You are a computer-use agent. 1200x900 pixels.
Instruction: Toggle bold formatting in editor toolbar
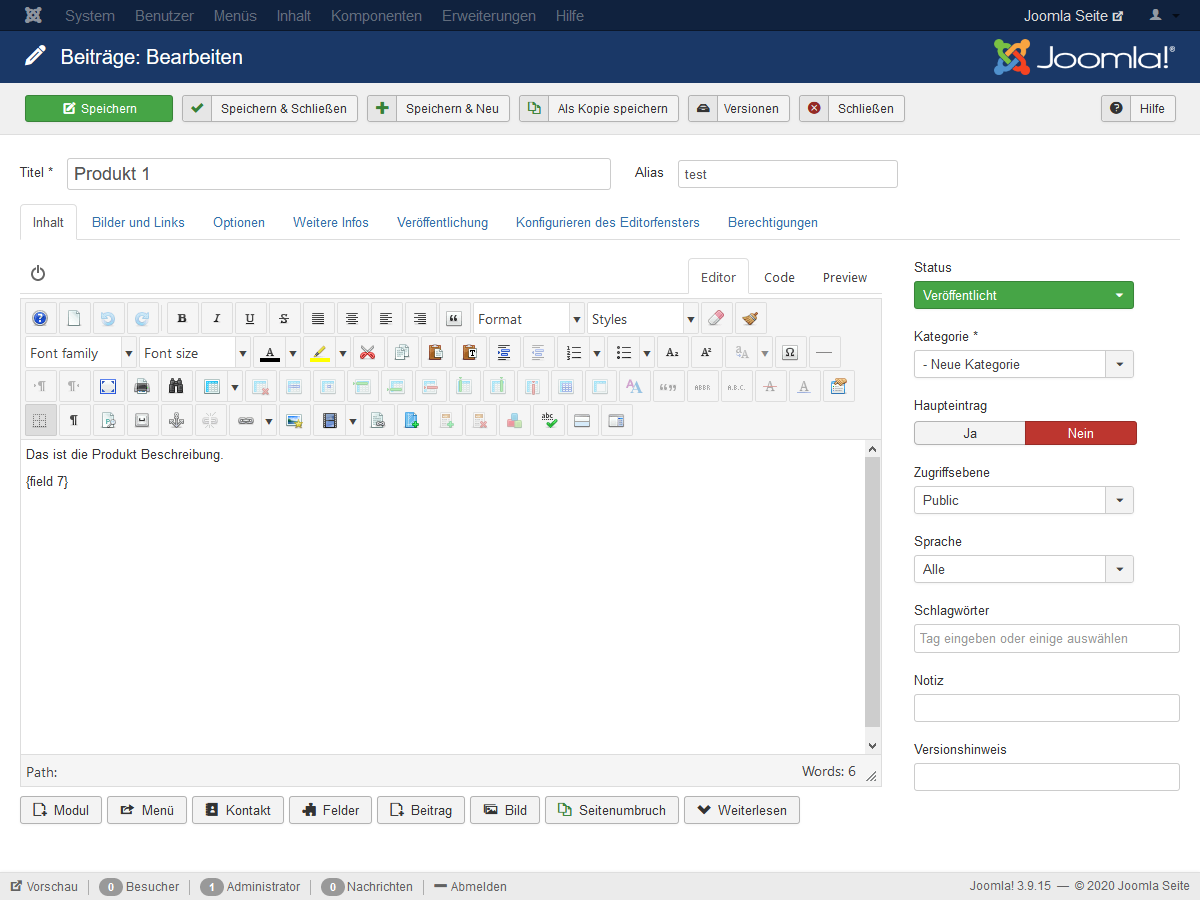click(182, 319)
